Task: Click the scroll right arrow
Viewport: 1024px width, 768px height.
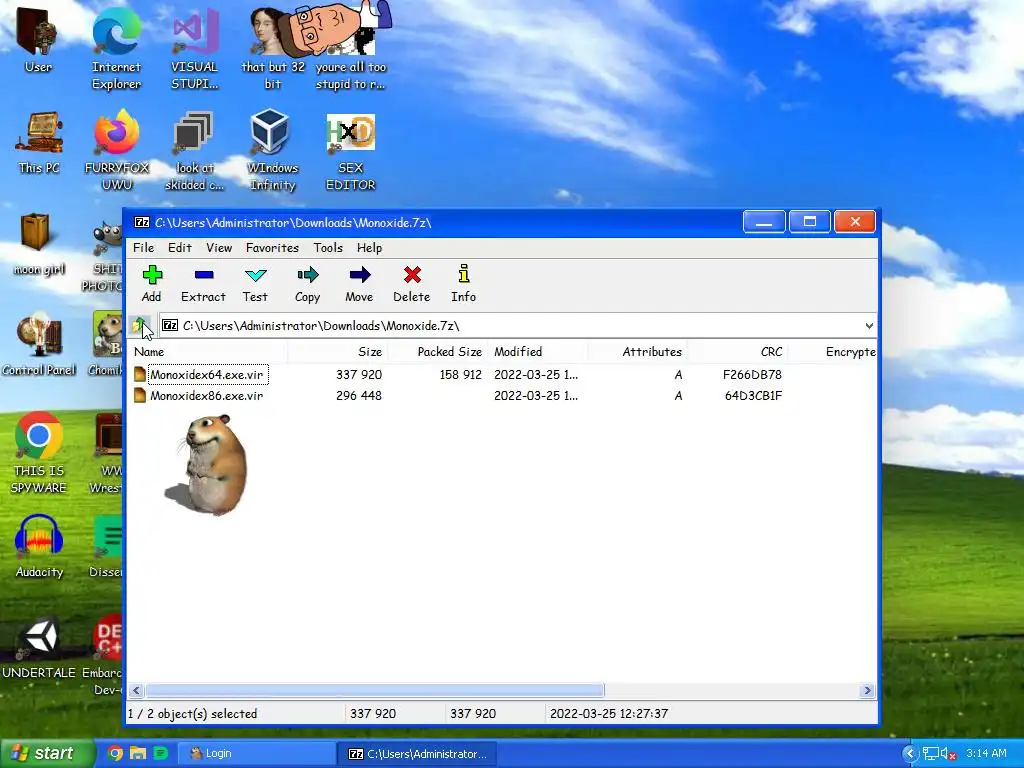Action: point(867,690)
